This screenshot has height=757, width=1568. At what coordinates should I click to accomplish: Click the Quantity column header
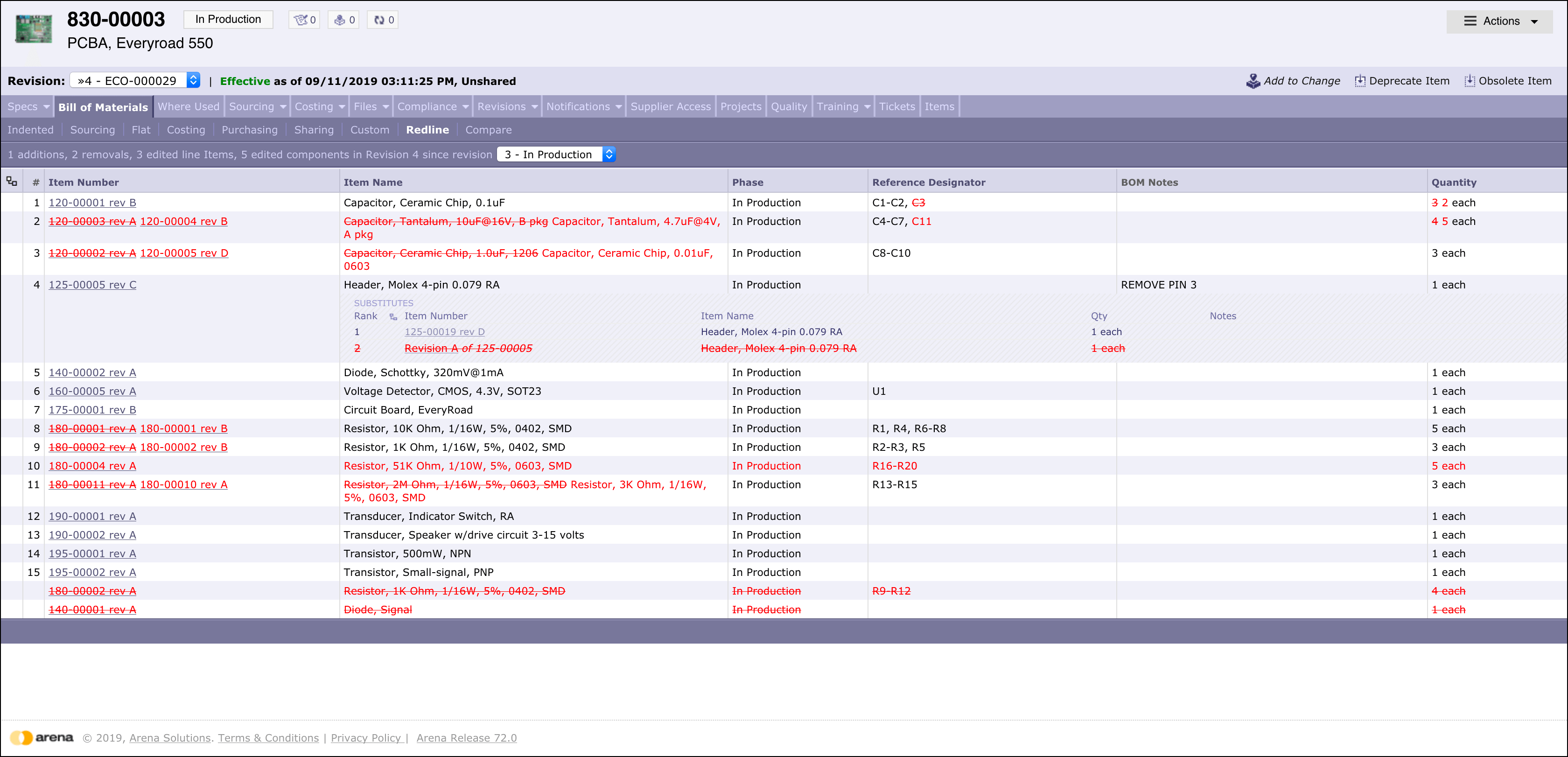coord(1454,182)
